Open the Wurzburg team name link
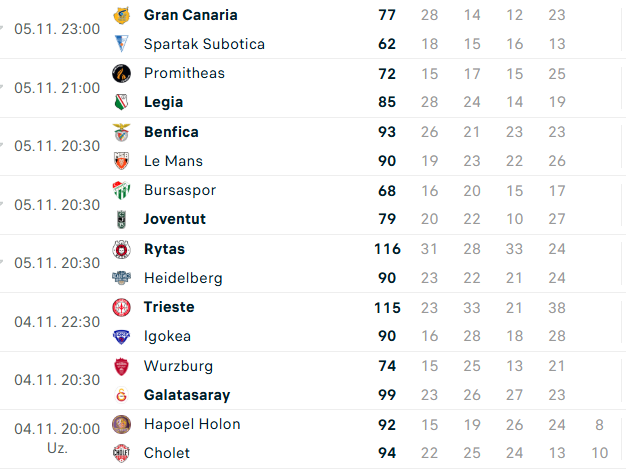Viewport: 626px width, 475px height. pyautogui.click(x=178, y=366)
